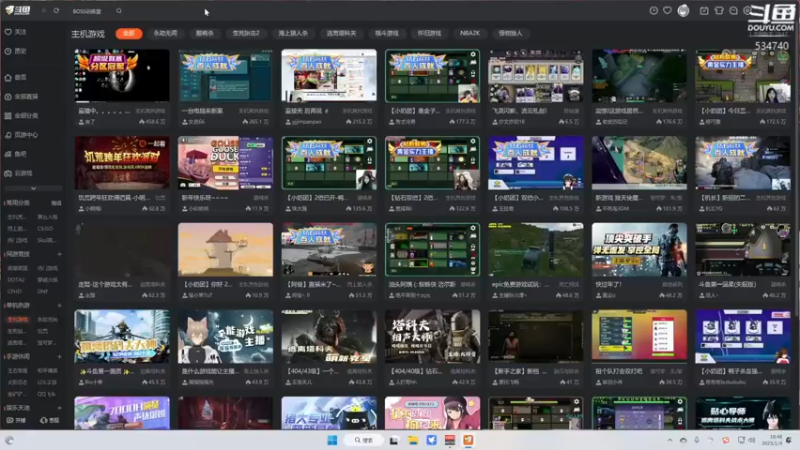Click the back arrow in the title bar
Screen dimensions: 800x450
(x=43, y=10)
